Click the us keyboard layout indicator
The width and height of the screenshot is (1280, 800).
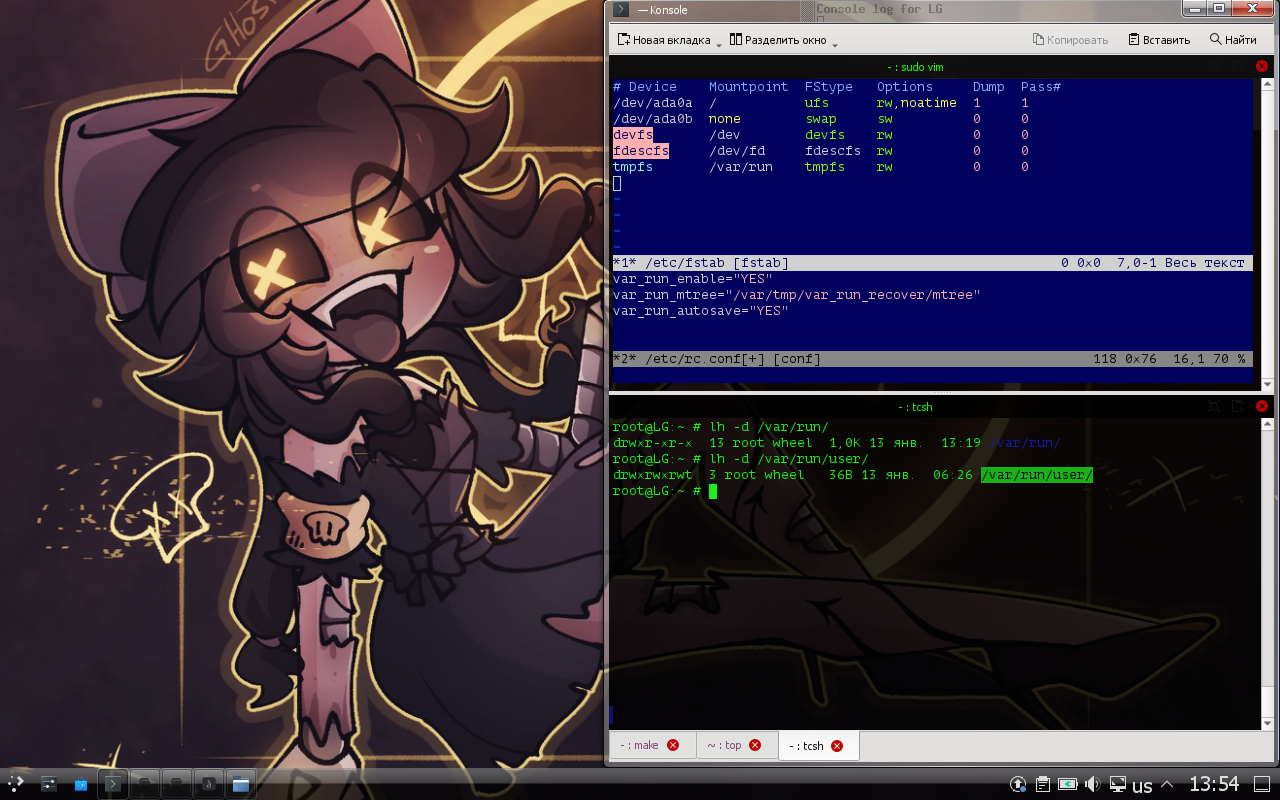pyautogui.click(x=1142, y=786)
